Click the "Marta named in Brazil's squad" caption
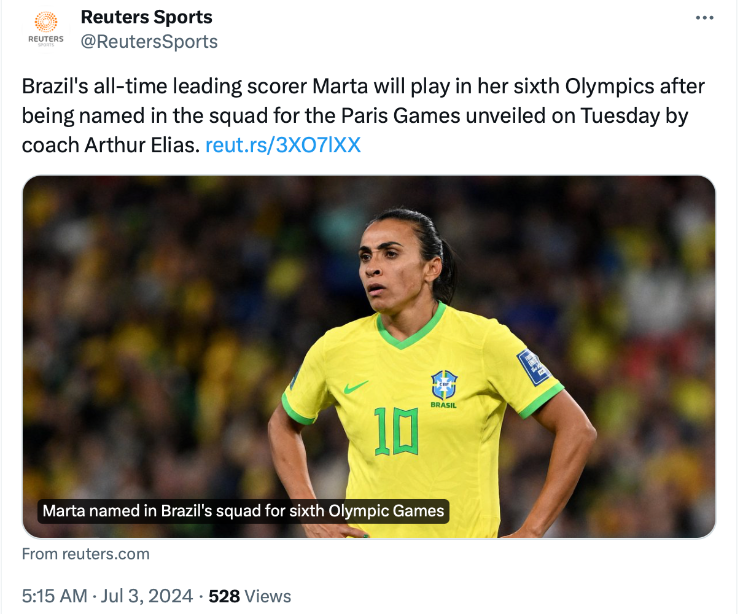743x614 pixels. pos(243,511)
